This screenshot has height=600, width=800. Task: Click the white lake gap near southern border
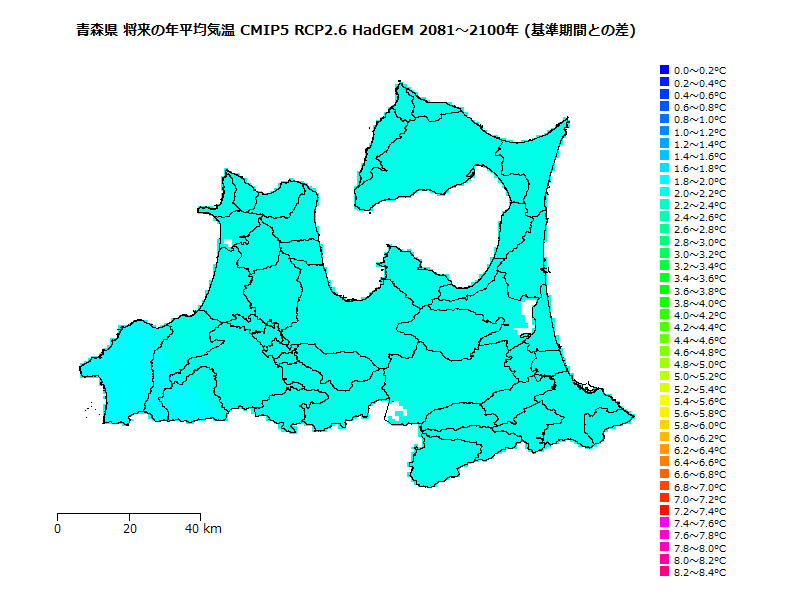coord(398,410)
